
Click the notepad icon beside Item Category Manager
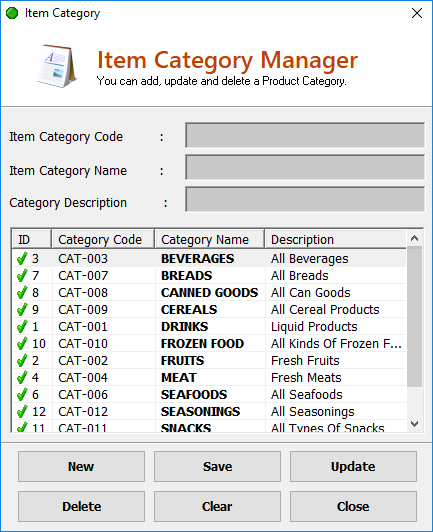(x=56, y=66)
